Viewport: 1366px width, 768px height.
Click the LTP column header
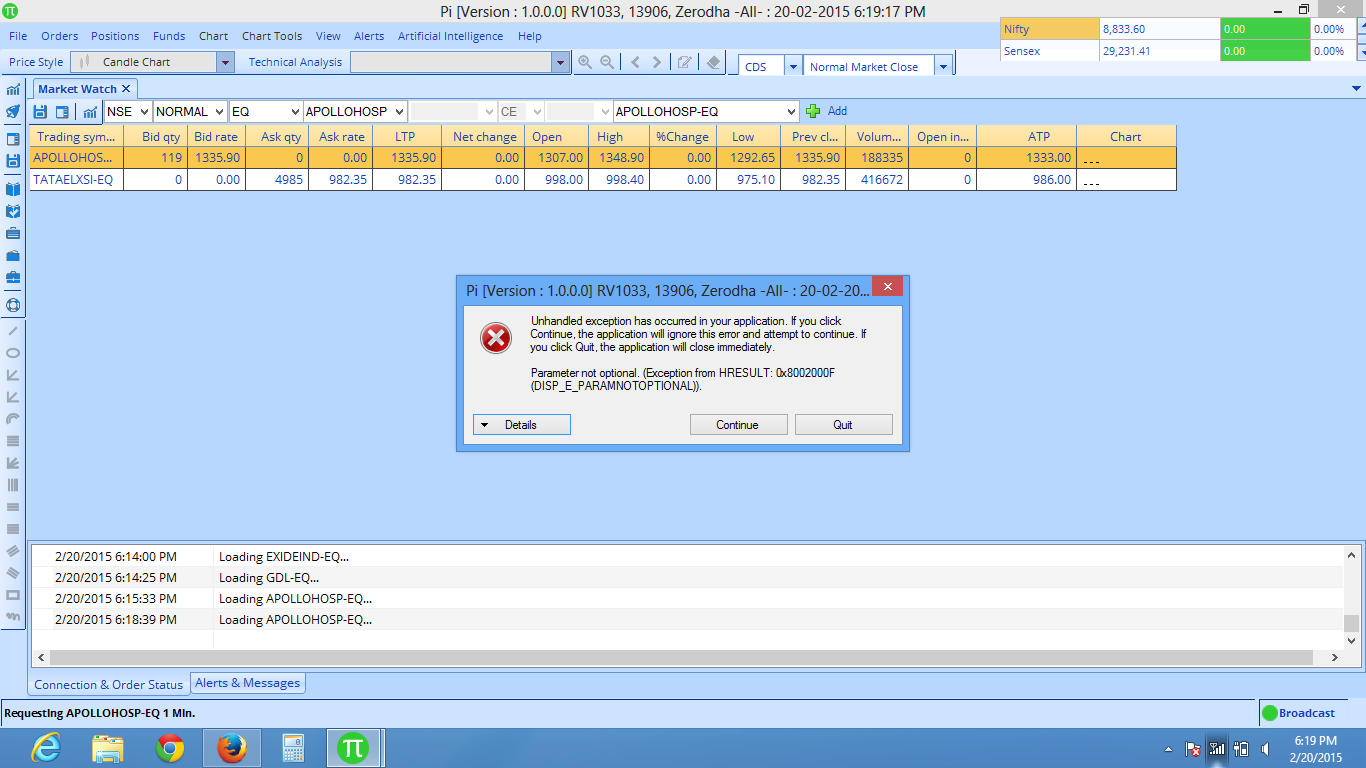(x=405, y=137)
